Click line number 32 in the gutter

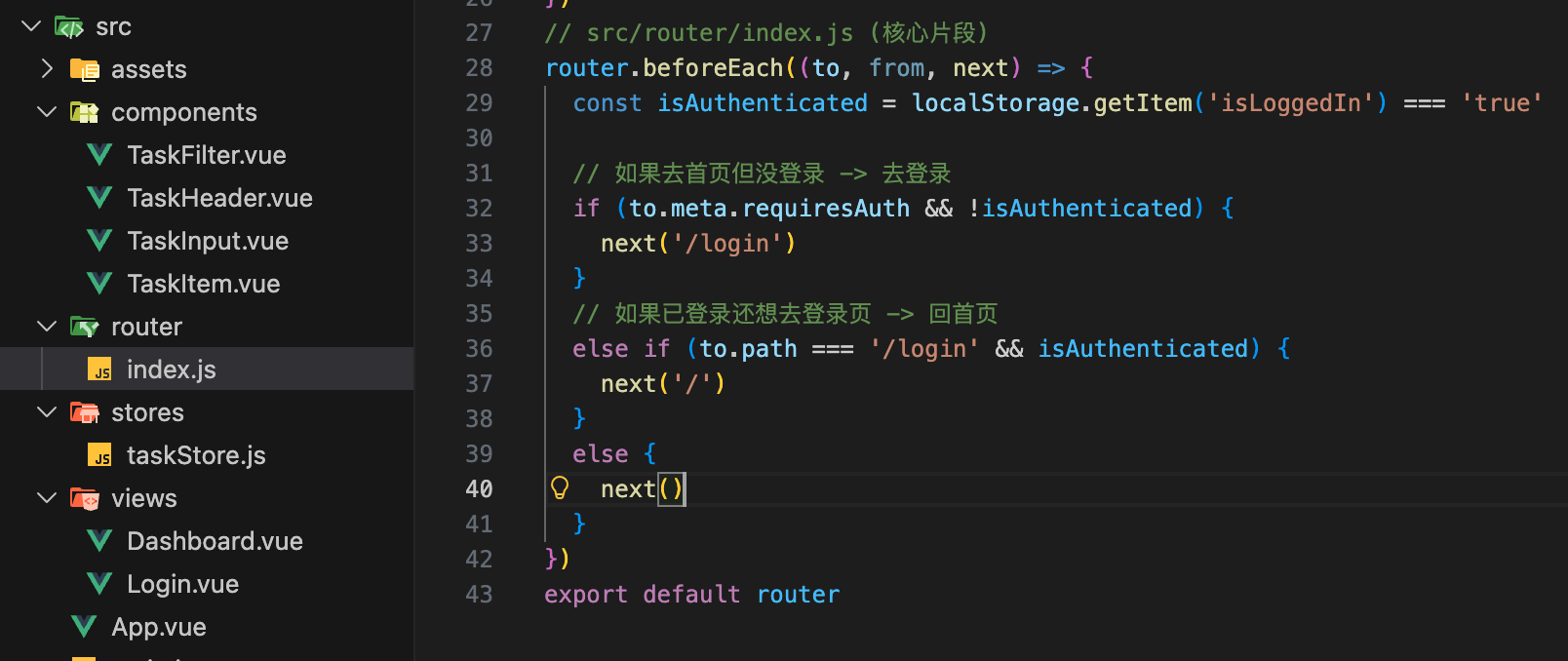(x=479, y=209)
